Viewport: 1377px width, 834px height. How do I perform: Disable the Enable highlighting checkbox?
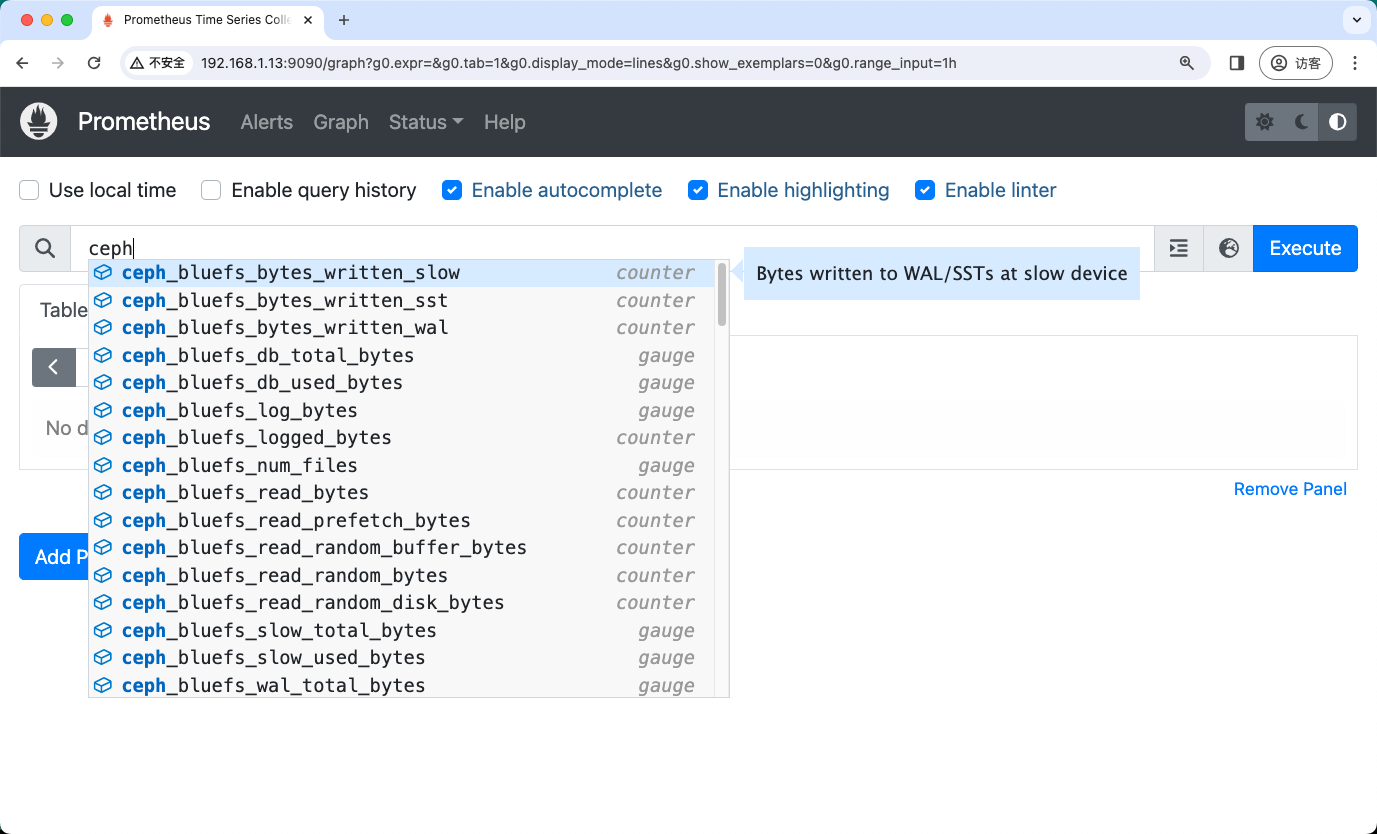click(x=698, y=190)
